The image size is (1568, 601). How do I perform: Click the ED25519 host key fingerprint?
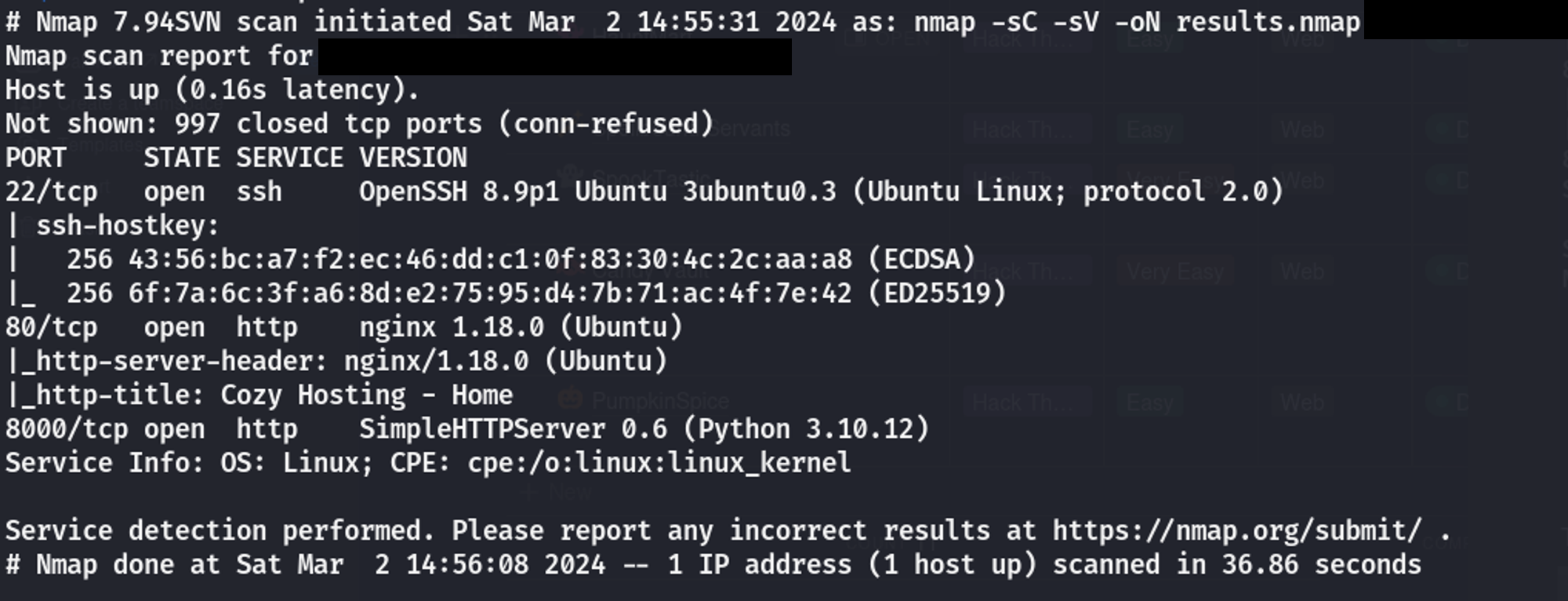pyautogui.click(x=490, y=293)
